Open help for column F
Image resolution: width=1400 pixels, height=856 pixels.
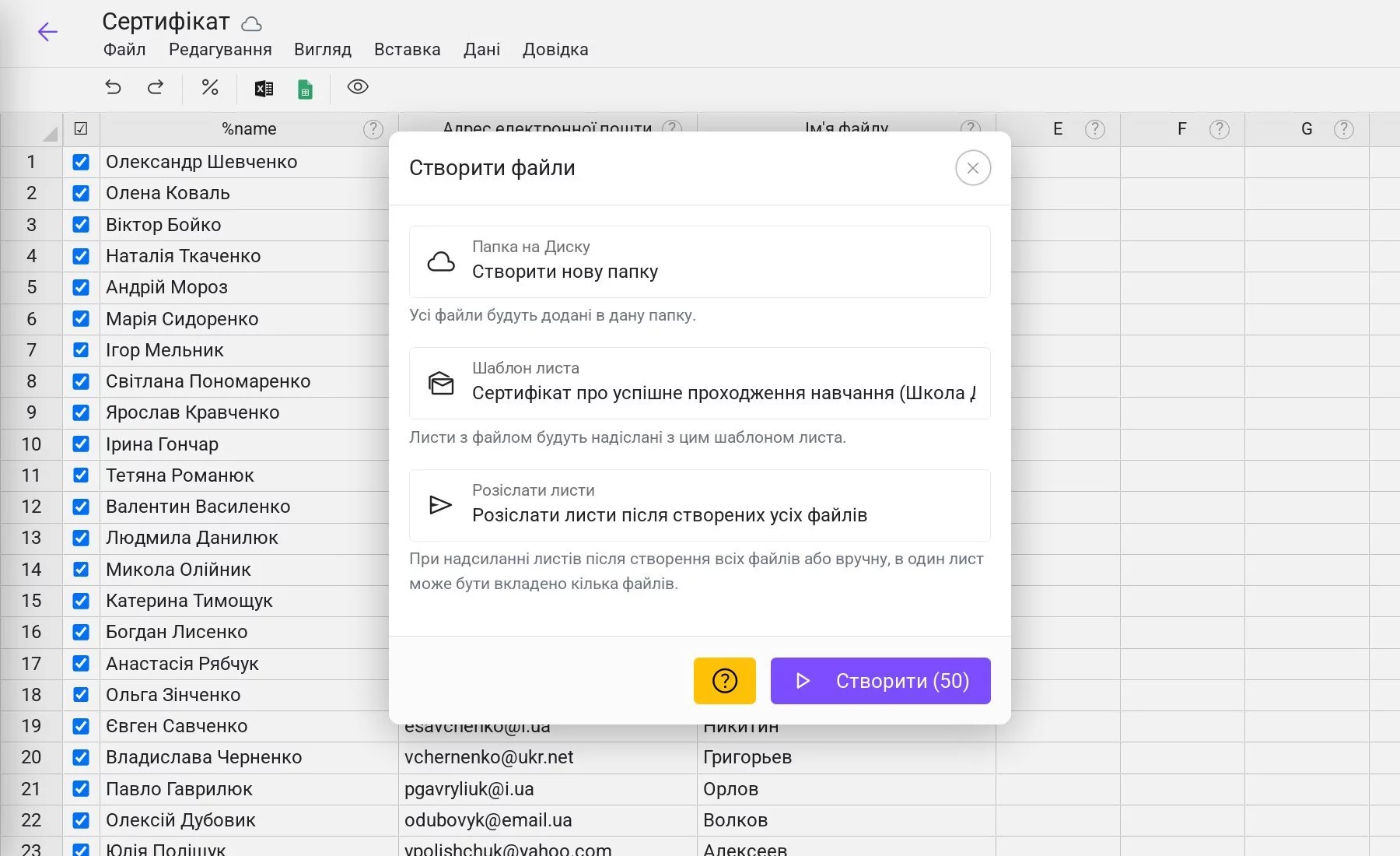point(1220,129)
